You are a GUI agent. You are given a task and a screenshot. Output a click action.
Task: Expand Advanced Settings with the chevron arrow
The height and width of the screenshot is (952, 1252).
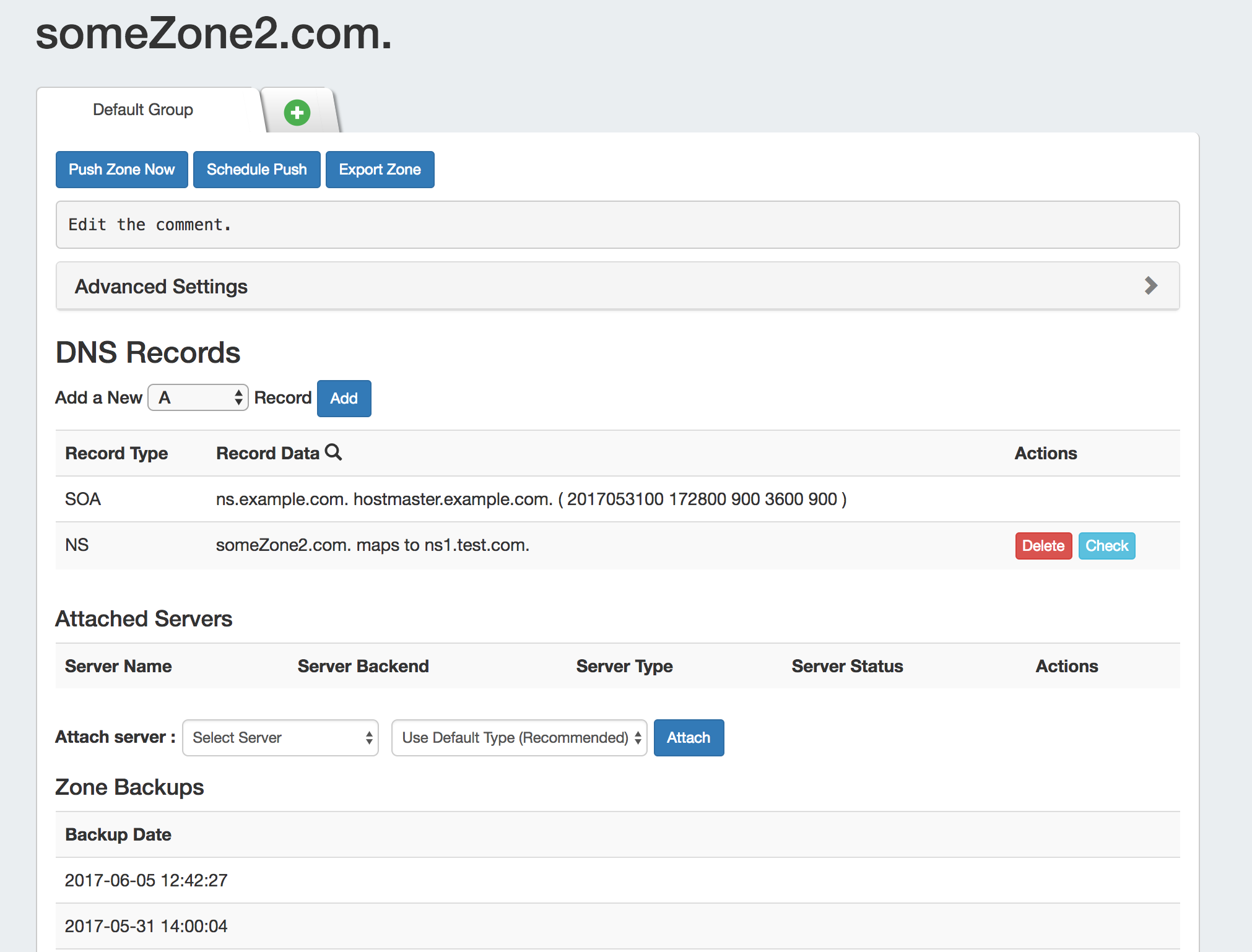1150,286
